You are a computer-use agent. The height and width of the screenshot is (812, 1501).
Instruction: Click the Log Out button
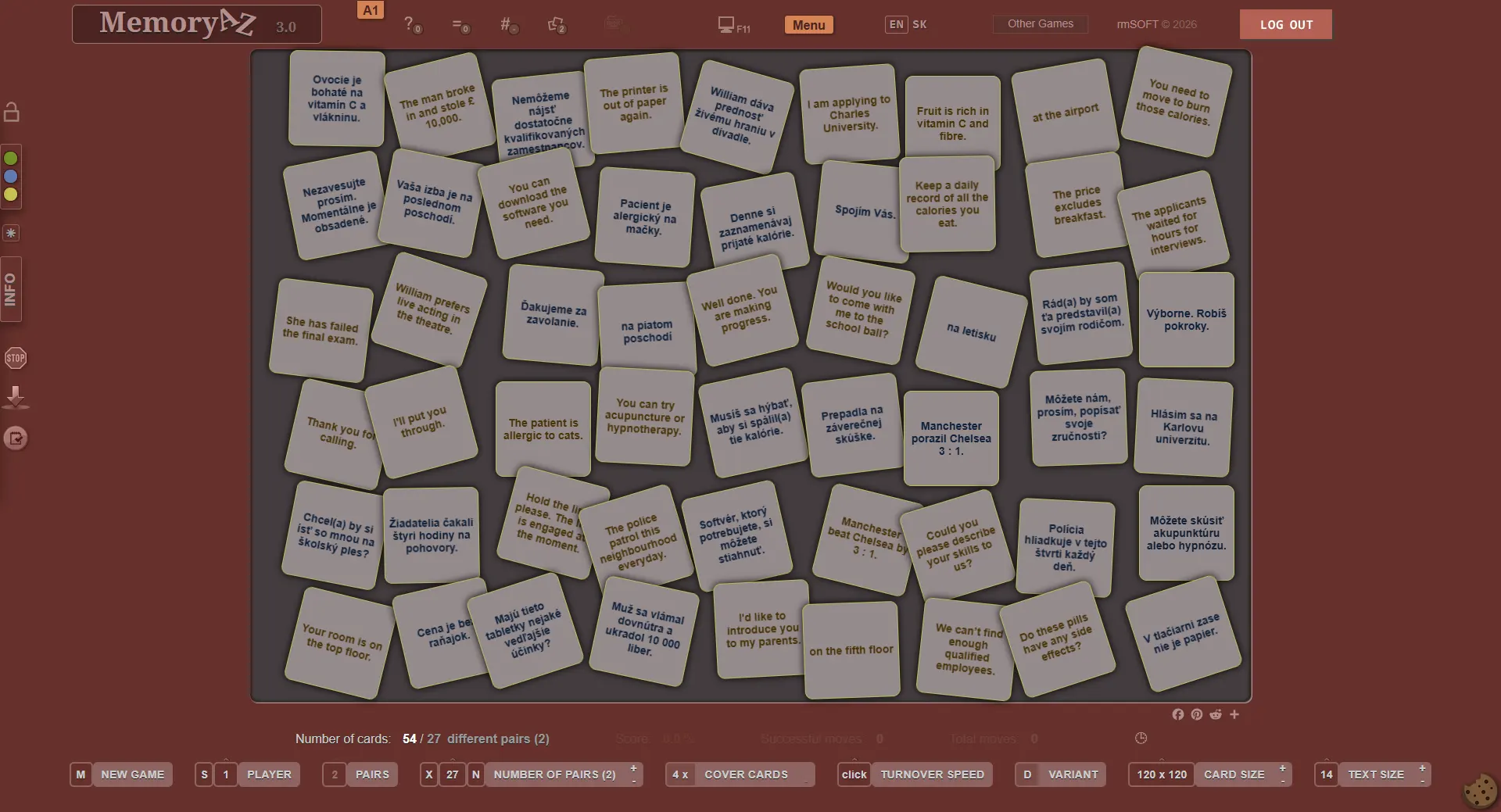click(x=1285, y=25)
